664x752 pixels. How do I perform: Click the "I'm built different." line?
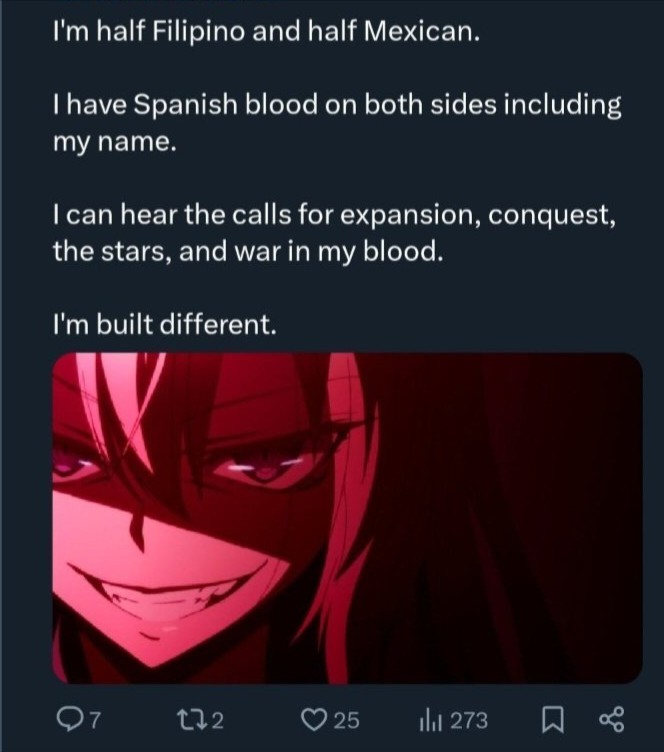(x=164, y=325)
